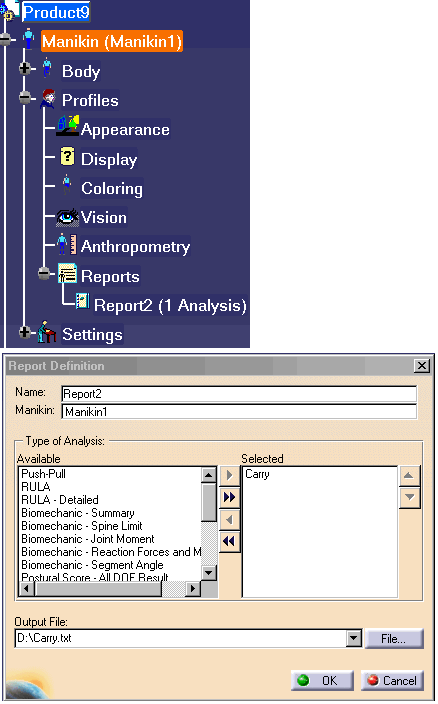
Task: Add selected analysis with single right arrow
Action: pyautogui.click(x=230, y=475)
